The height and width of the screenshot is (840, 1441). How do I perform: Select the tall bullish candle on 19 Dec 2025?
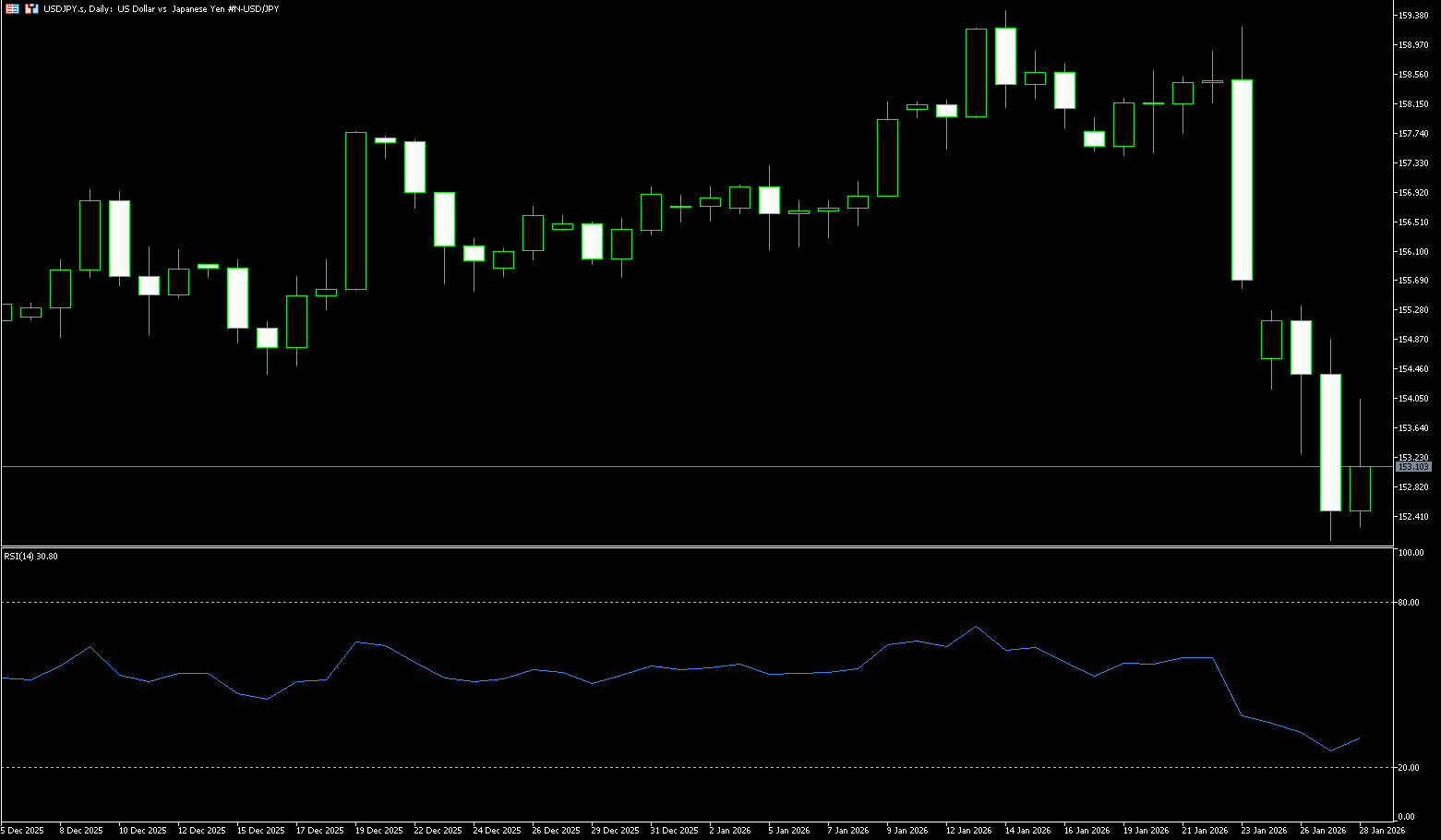tap(355, 210)
